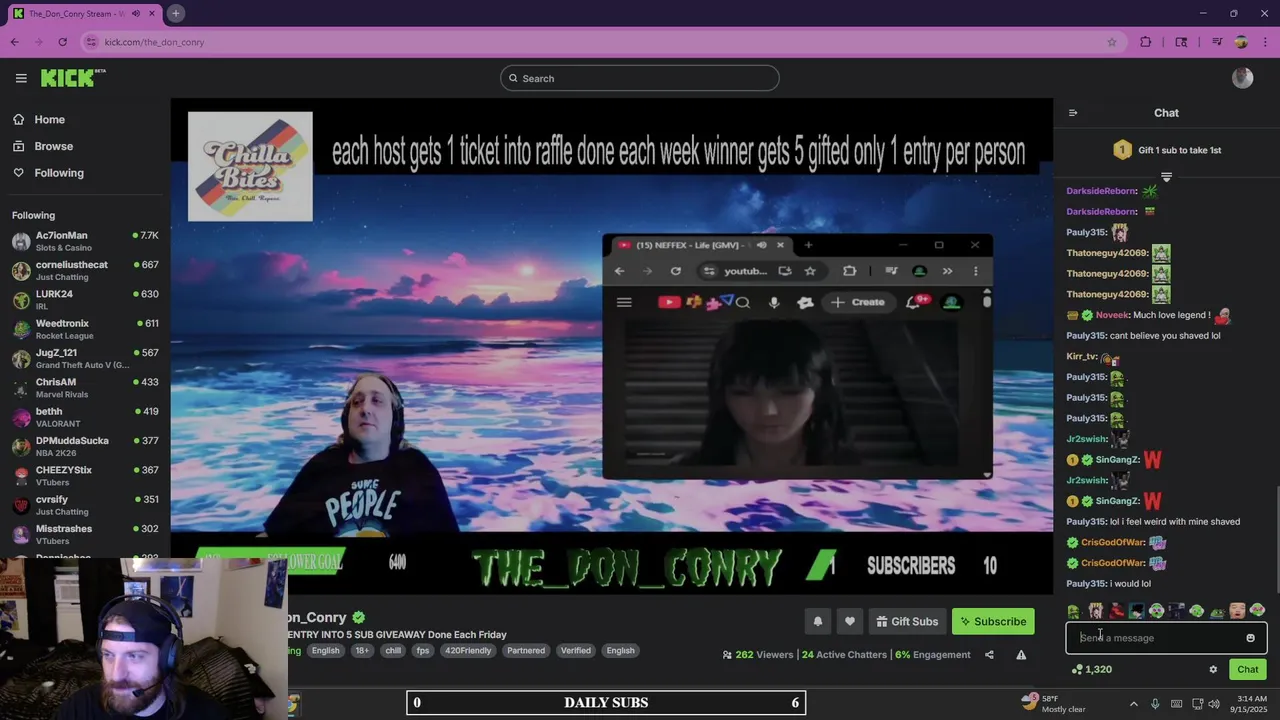Open LURK24's IRL stream in the sidebar
The width and height of the screenshot is (1280, 720).
85,300
